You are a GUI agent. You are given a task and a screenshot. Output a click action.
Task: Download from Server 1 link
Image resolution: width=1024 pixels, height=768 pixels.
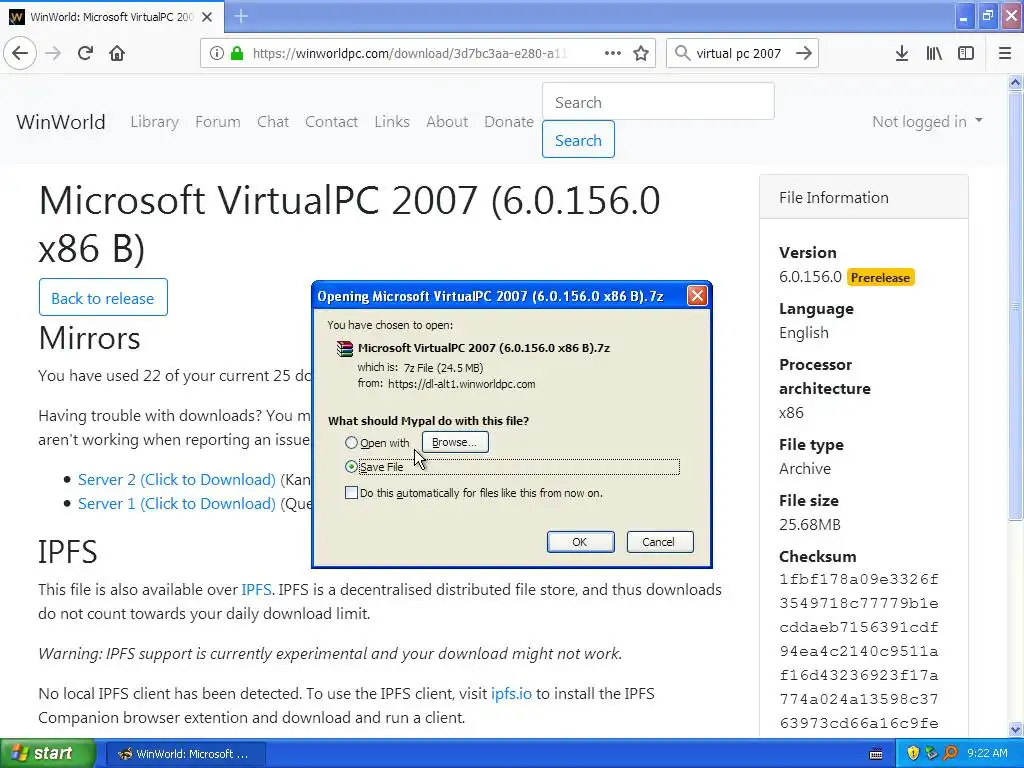click(x=176, y=504)
